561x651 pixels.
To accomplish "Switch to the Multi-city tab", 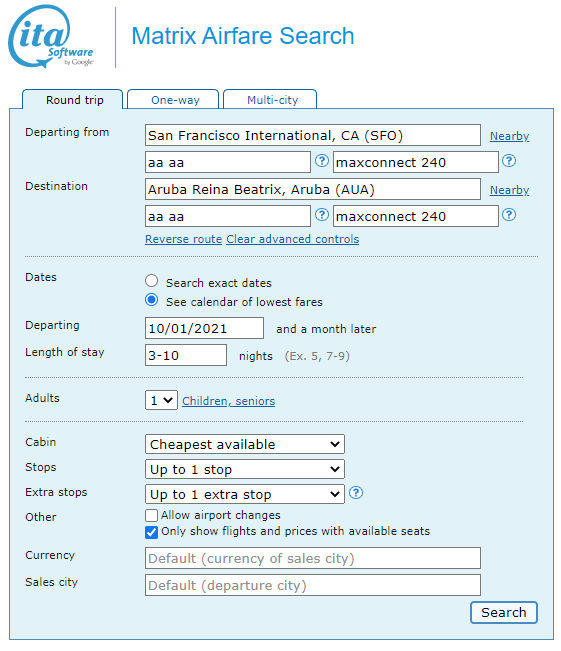I will [270, 100].
